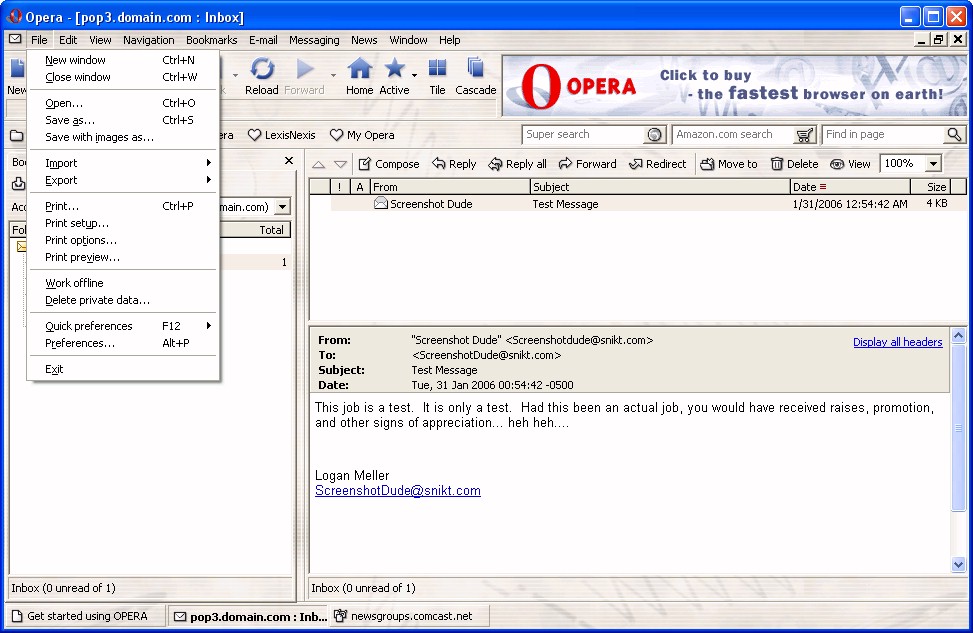Sort messages by From column header
The height and width of the screenshot is (633, 973).
click(450, 187)
